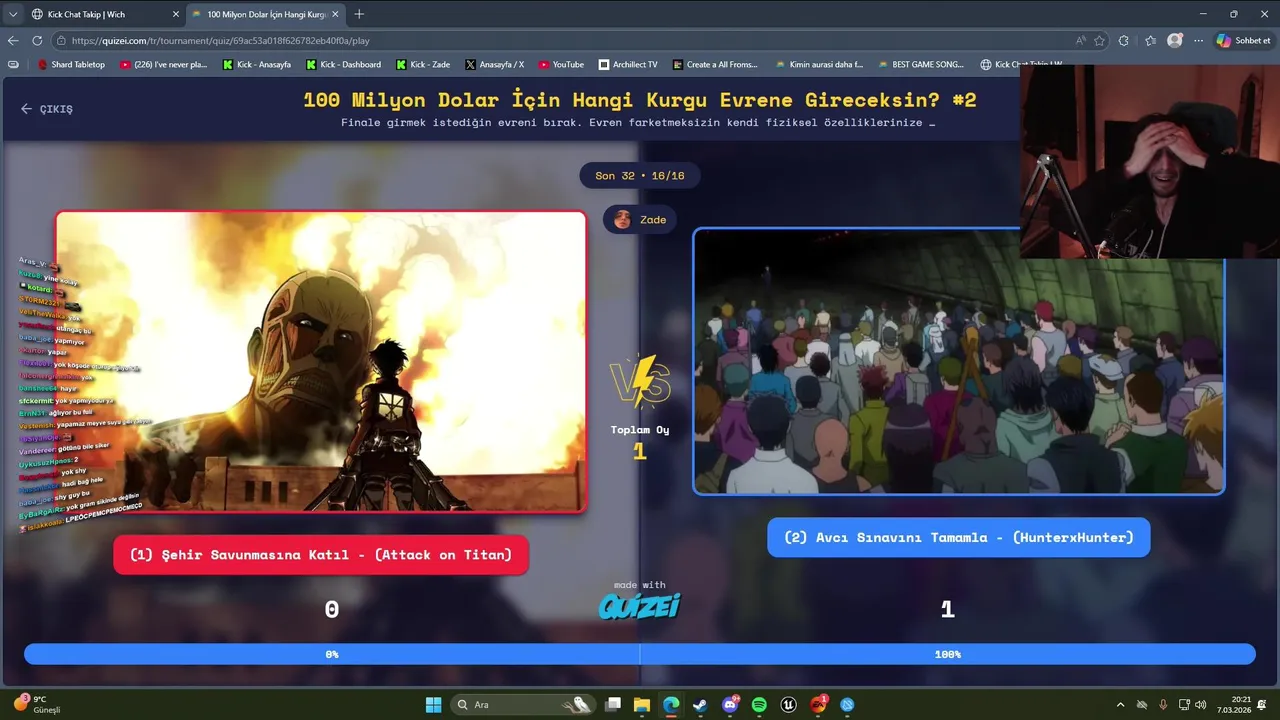
Task: Open Create a All Froms... bookmark
Action: [x=715, y=64]
